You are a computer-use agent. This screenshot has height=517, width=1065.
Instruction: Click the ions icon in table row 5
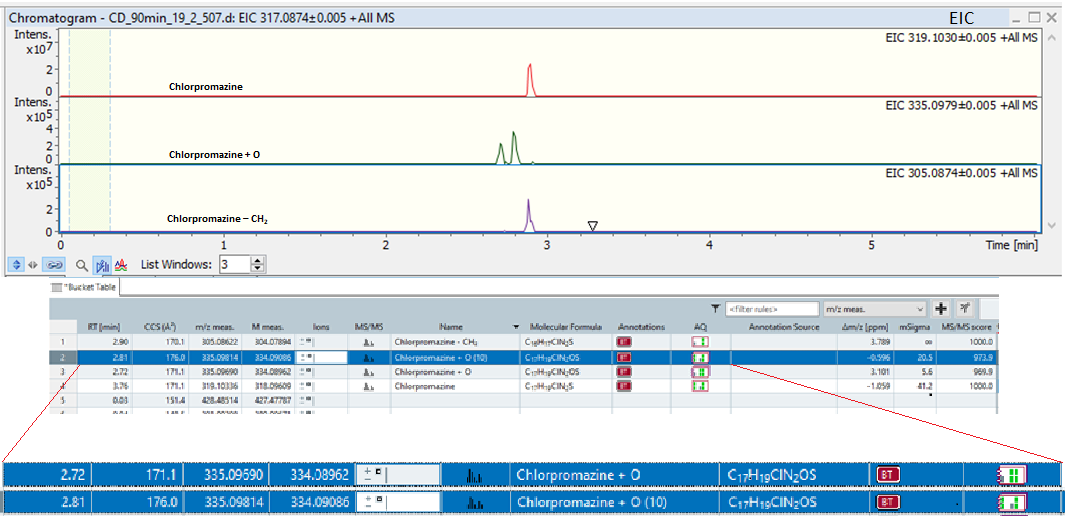point(306,400)
